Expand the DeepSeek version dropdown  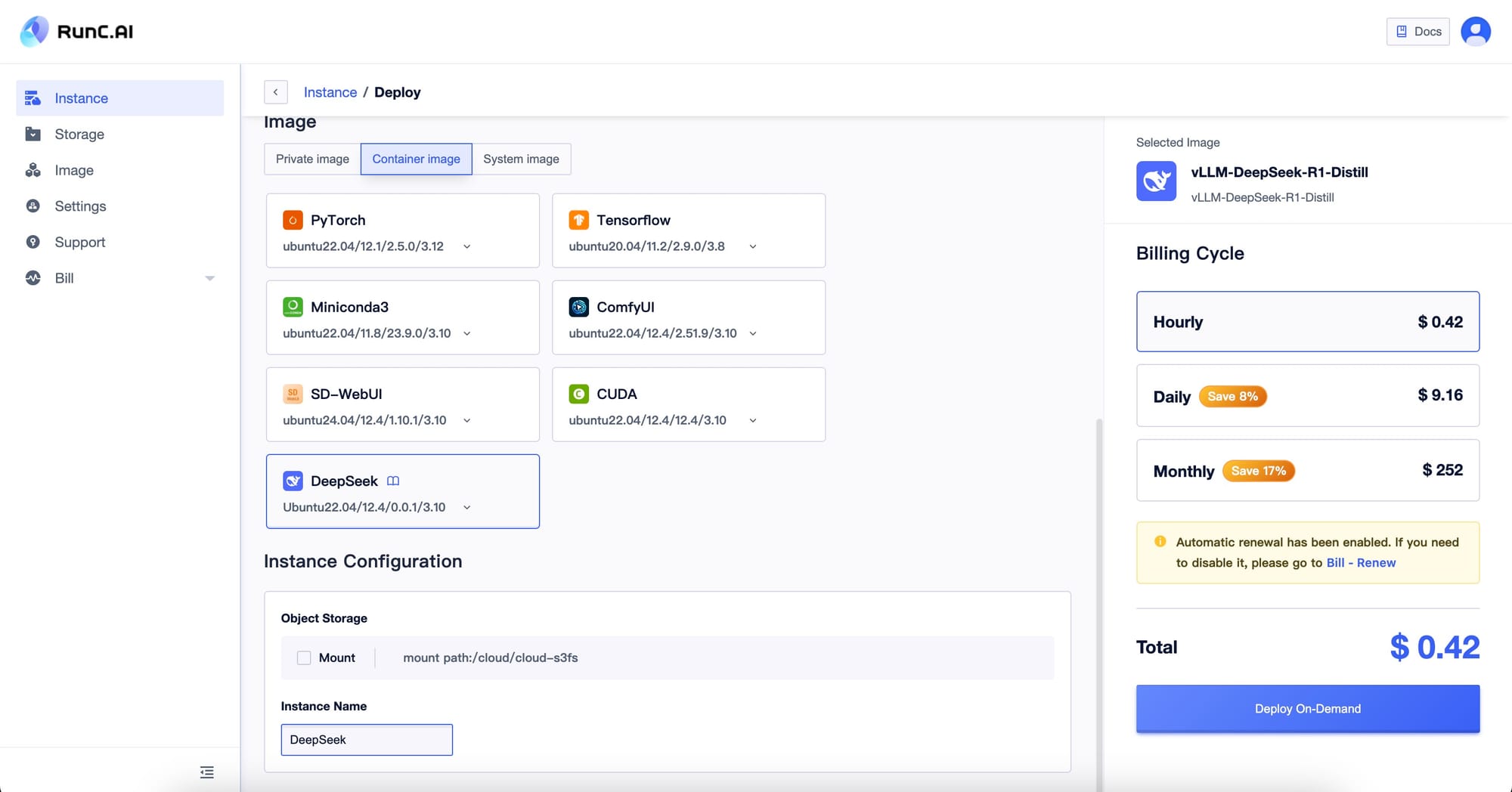click(x=466, y=507)
